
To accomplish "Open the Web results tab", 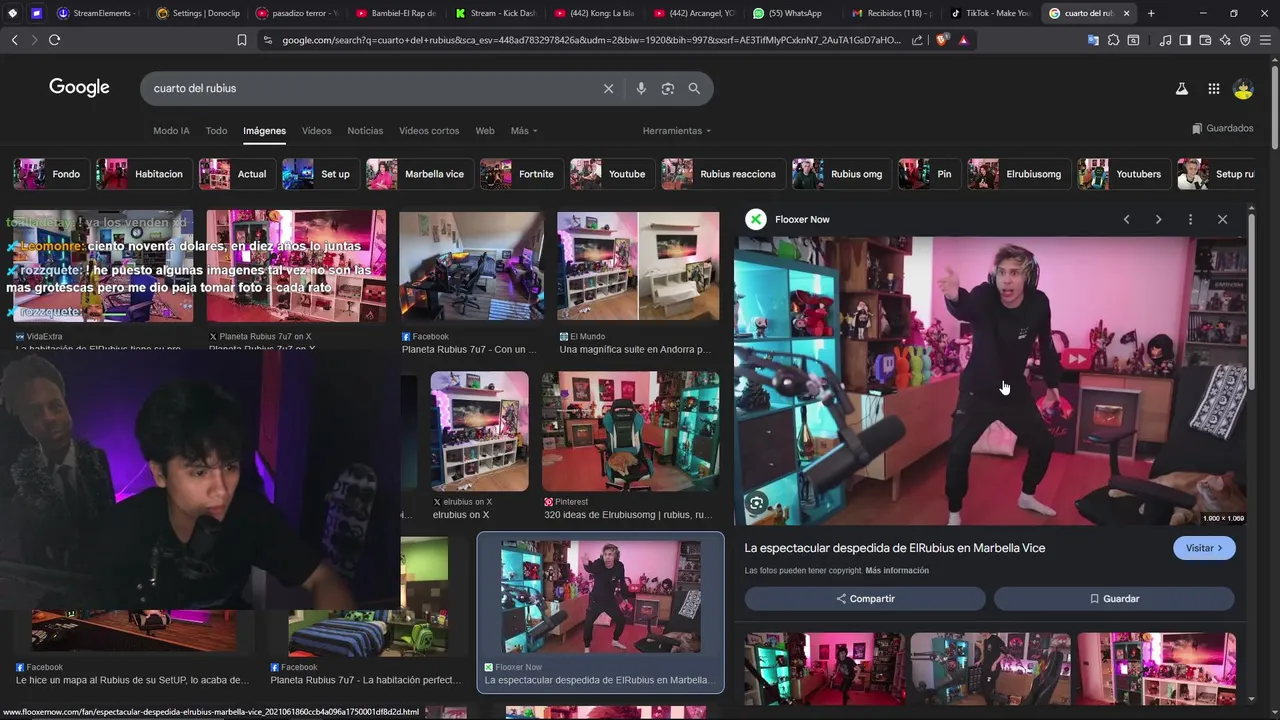I will [485, 131].
